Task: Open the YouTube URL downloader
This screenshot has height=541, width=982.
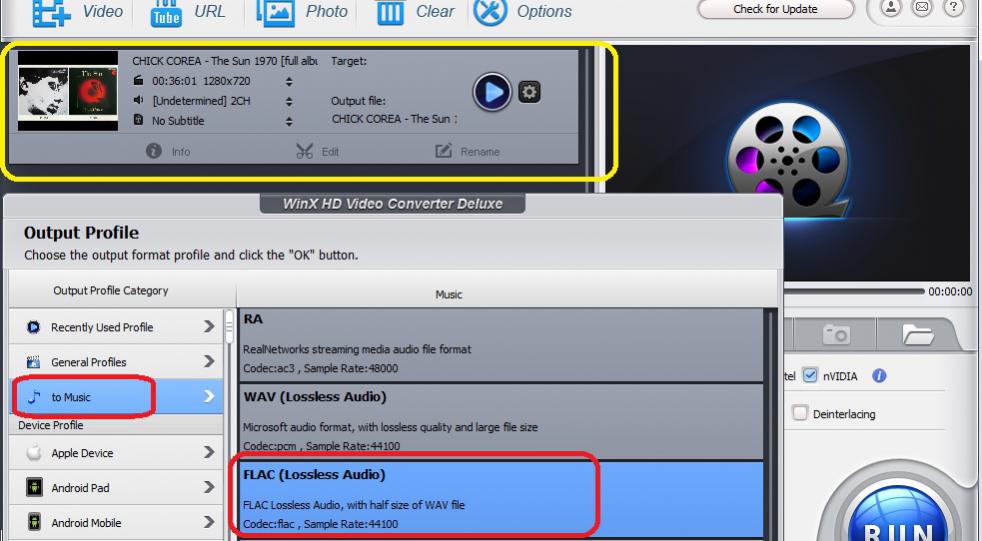Action: tap(165, 11)
